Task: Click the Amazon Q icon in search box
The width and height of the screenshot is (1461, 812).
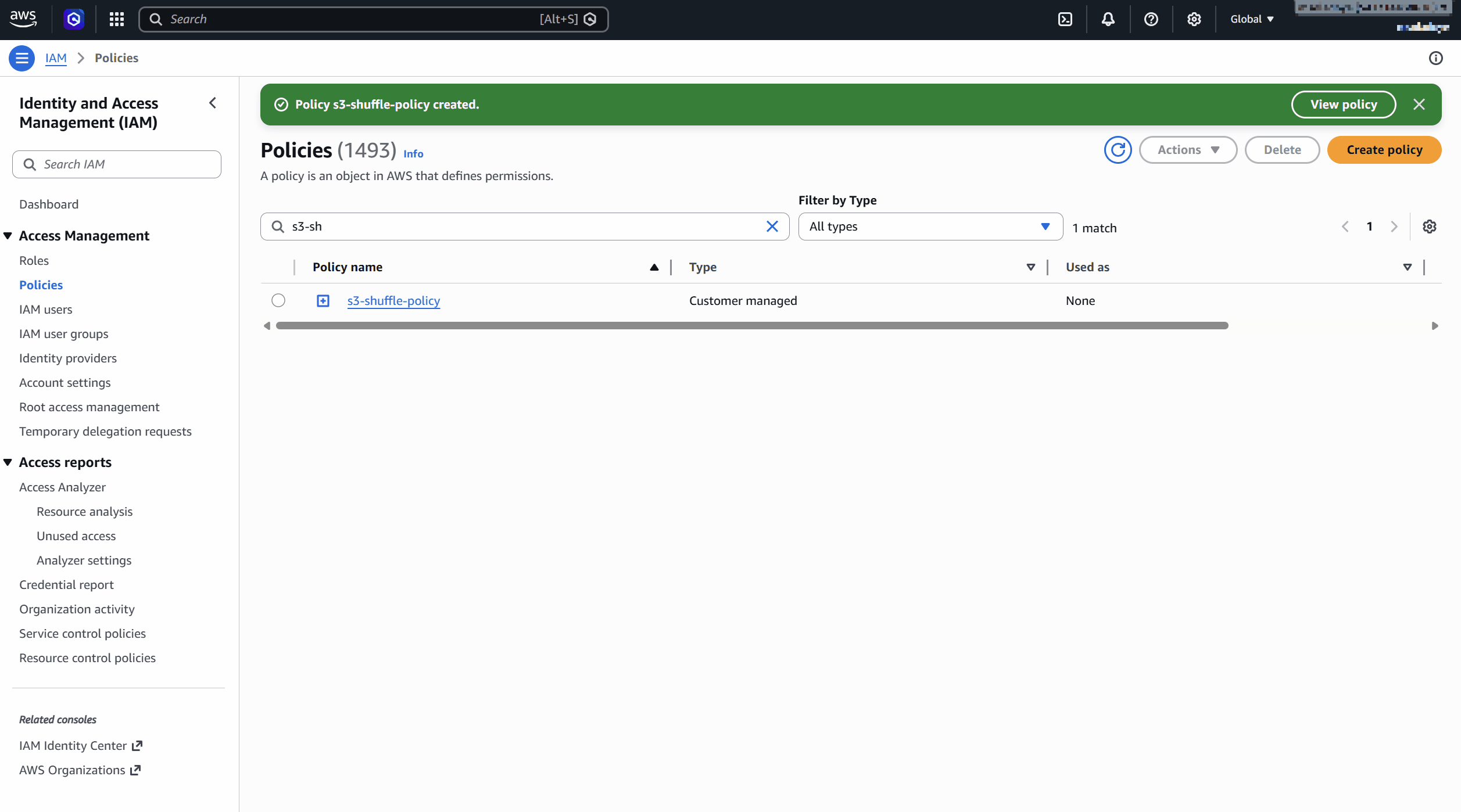Action: click(x=590, y=19)
